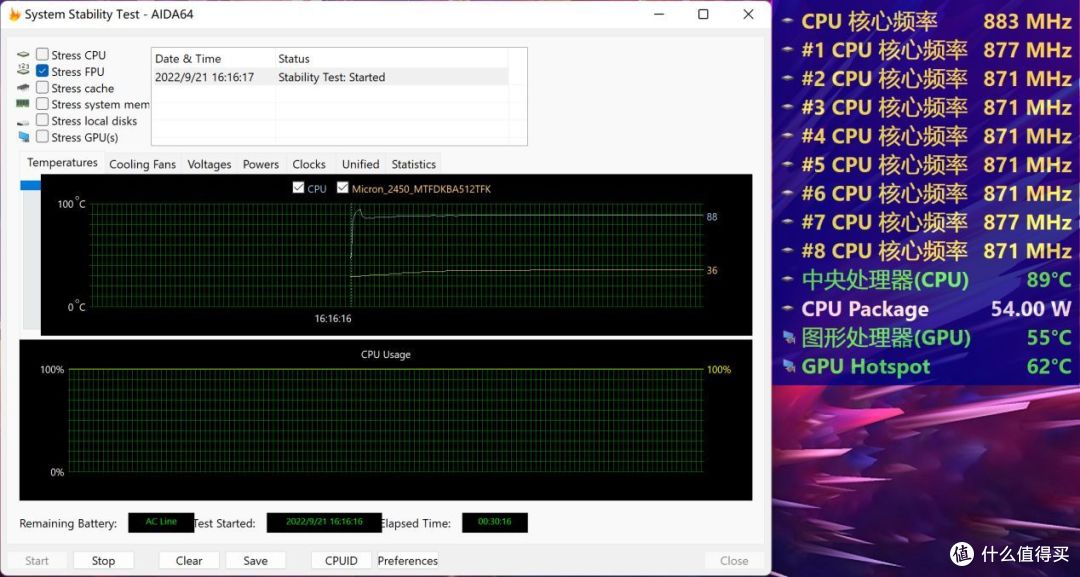Viewport: 1080px width, 577px height.
Task: Enable Stress local disks checkbox
Action: (42, 120)
